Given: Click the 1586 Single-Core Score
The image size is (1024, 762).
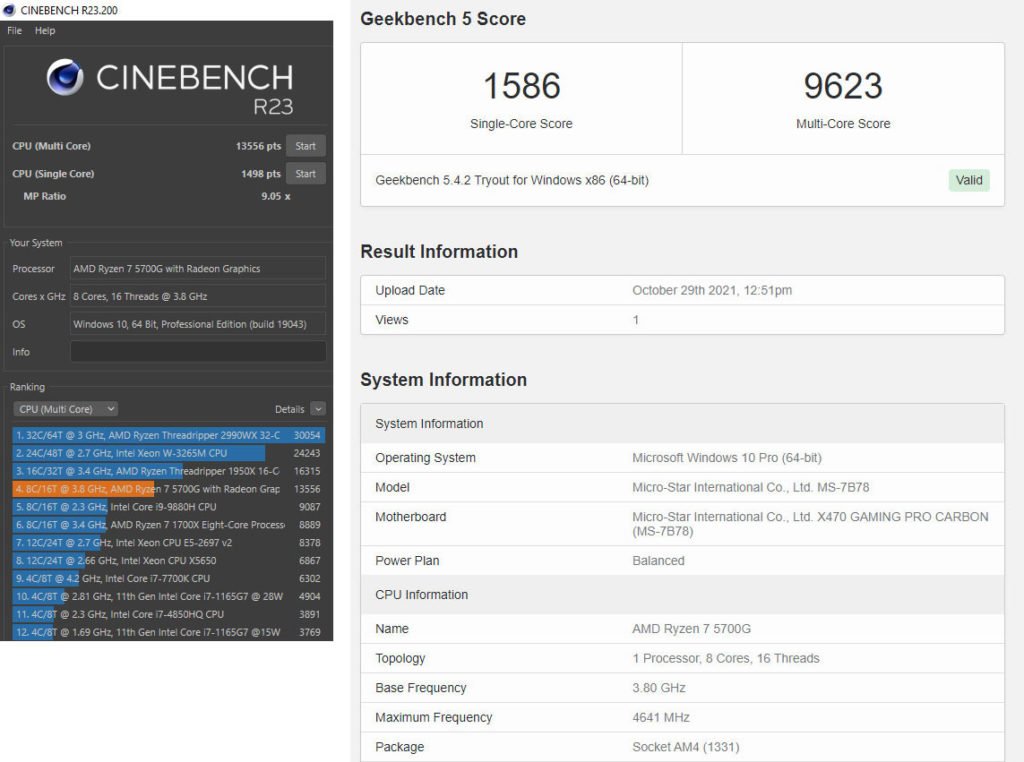Looking at the screenshot, I should point(521,87).
